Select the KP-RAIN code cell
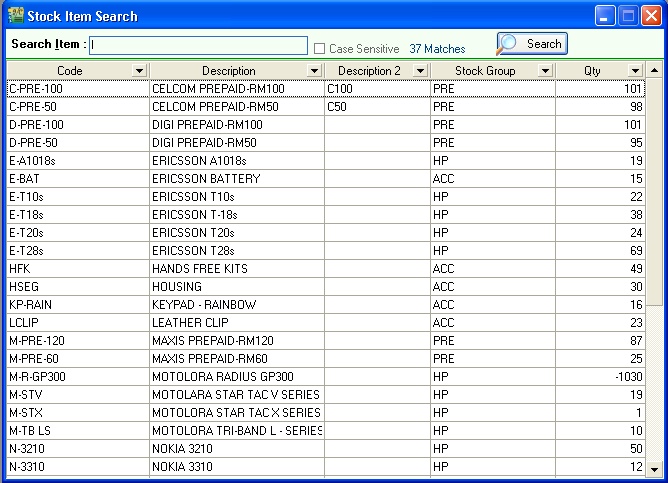Screen dimensions: 668x483 point(78,305)
